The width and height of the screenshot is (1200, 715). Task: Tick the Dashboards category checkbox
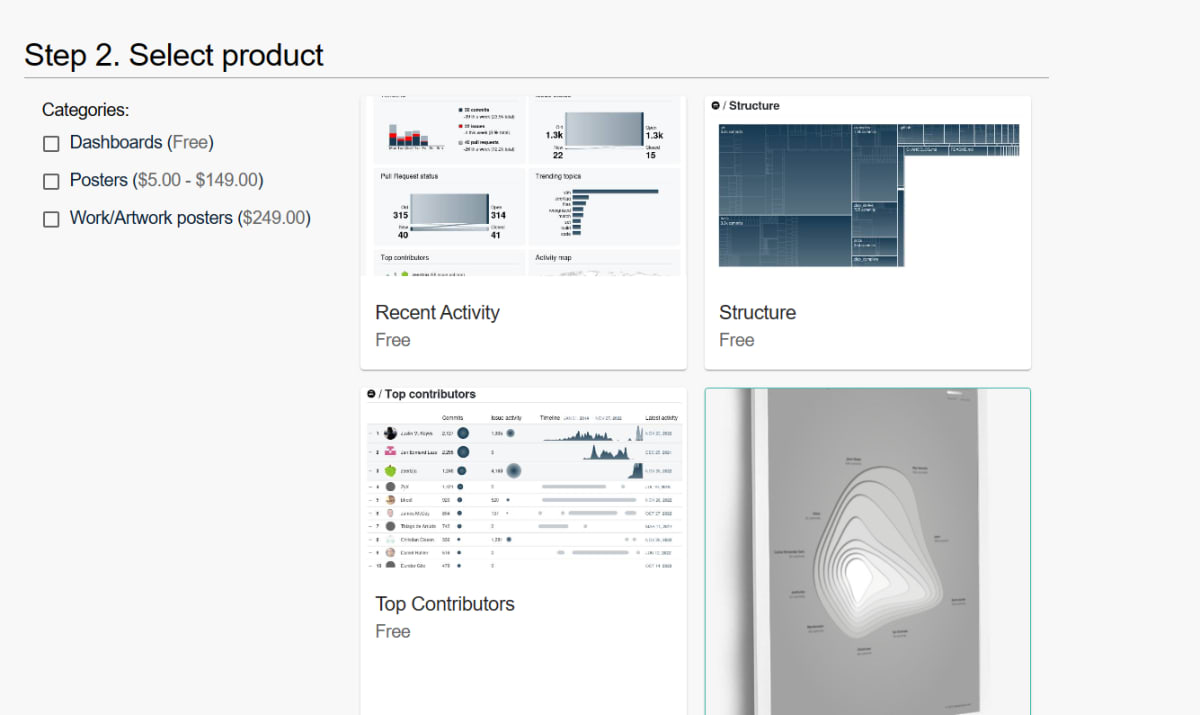click(51, 144)
